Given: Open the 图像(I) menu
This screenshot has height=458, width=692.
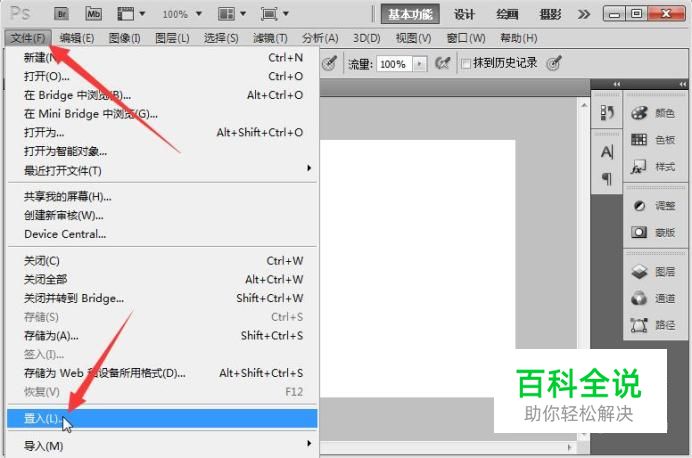Looking at the screenshot, I should tap(124, 38).
